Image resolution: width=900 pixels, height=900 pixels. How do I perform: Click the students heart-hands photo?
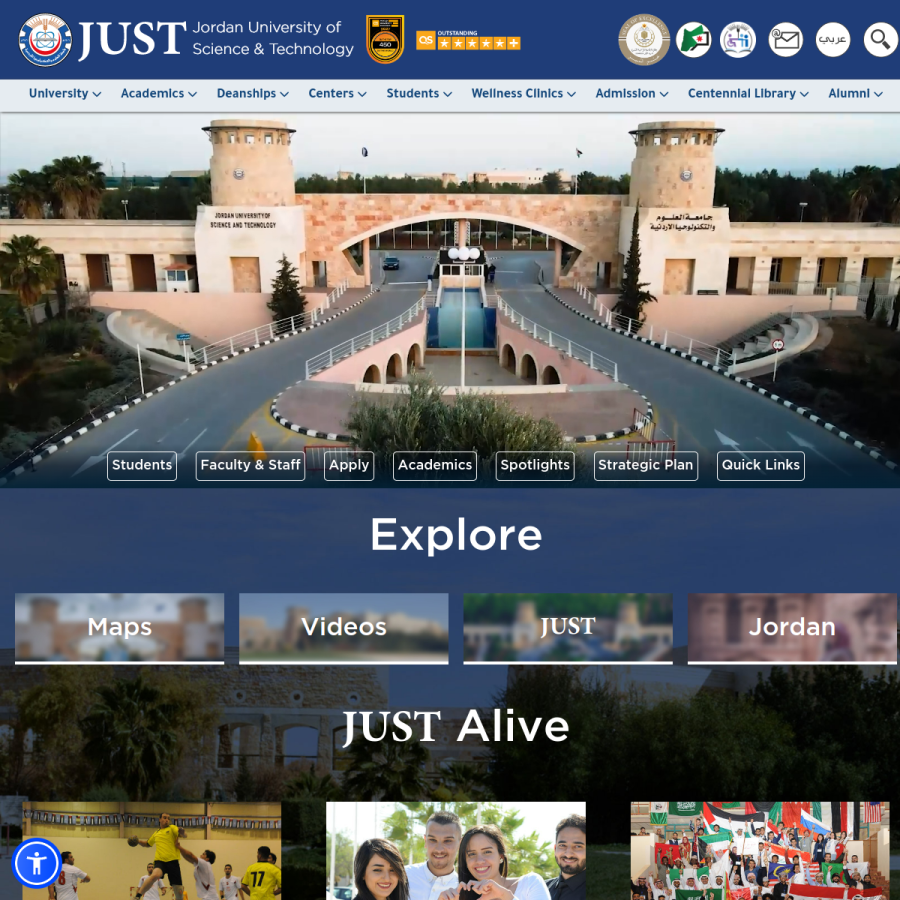[456, 851]
